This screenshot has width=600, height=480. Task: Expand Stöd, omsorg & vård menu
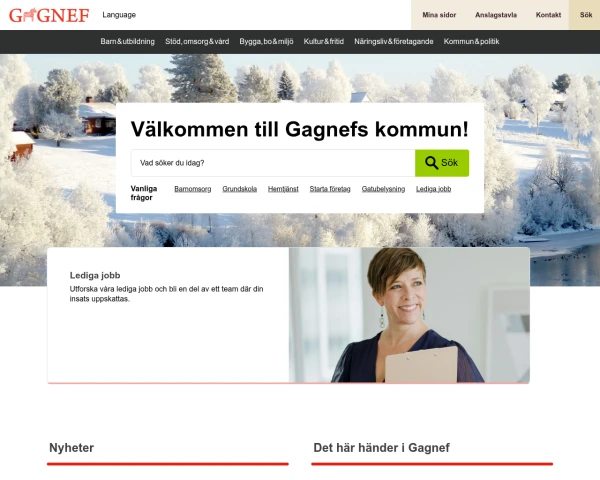197,41
